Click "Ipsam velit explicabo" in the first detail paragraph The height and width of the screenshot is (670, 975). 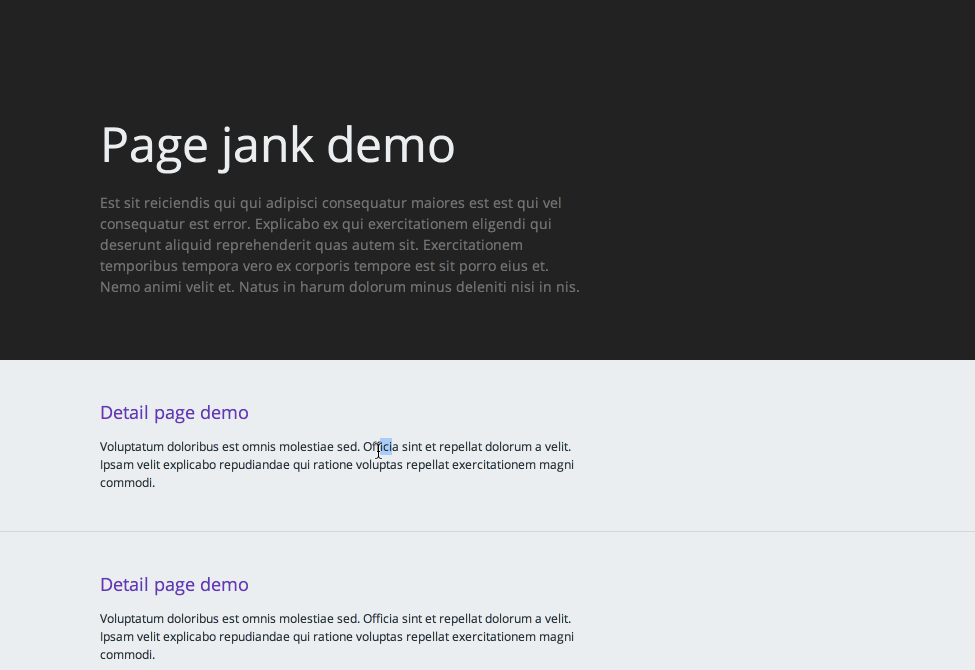pos(158,465)
